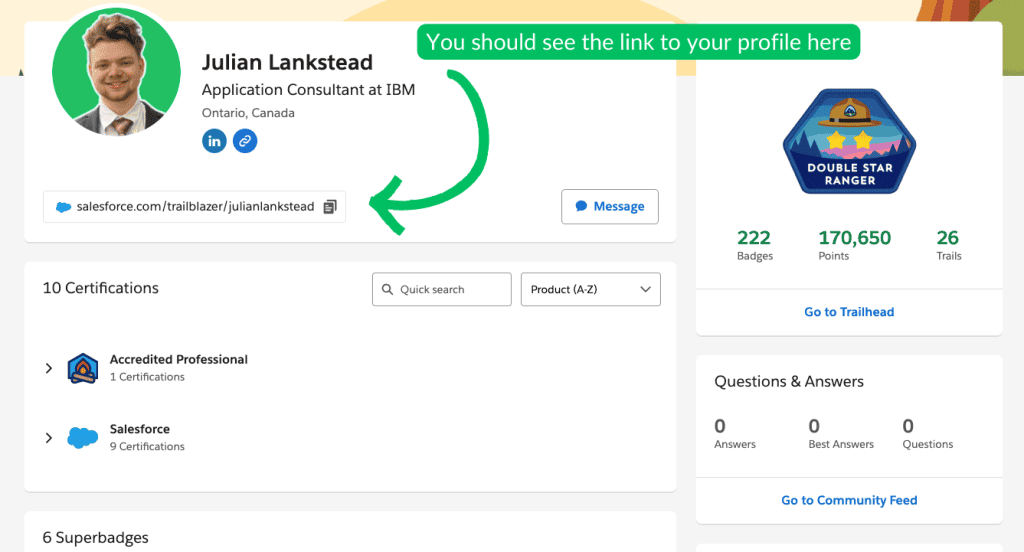Click the Quick search input field
The height and width of the screenshot is (552, 1024).
pyautogui.click(x=441, y=289)
